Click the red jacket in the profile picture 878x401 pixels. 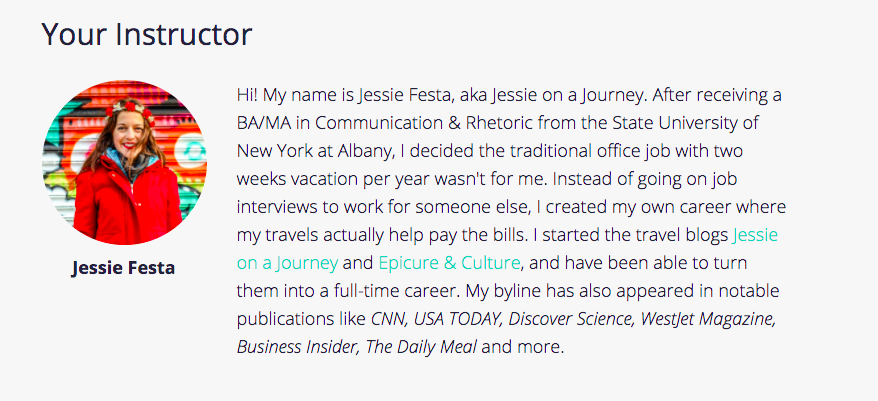point(128,204)
